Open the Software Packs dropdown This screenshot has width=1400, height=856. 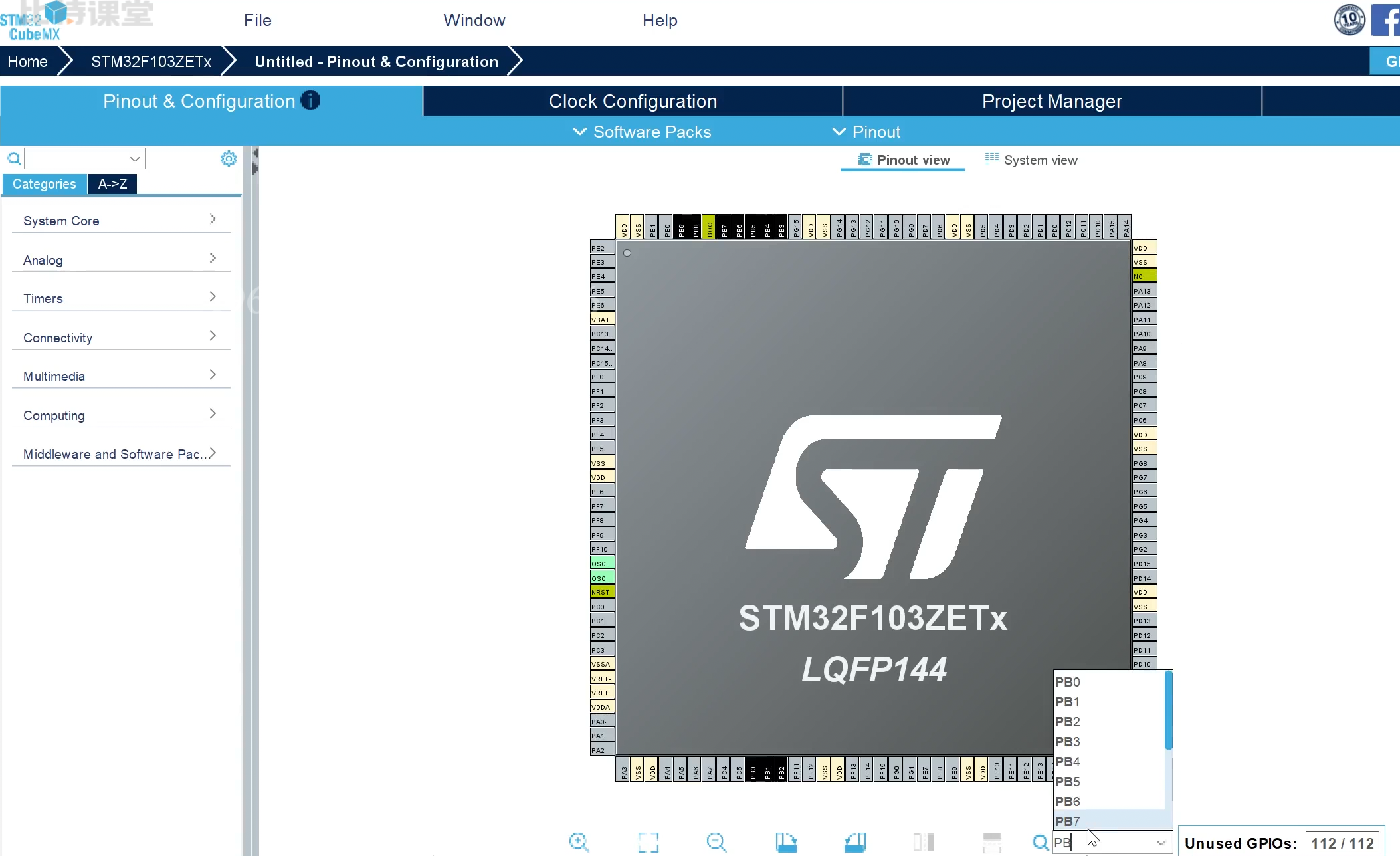coord(642,132)
